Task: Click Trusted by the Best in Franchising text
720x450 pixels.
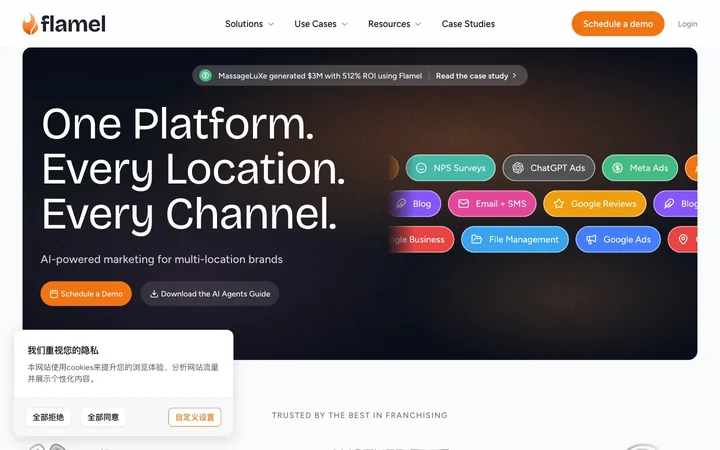Action: coord(360,415)
